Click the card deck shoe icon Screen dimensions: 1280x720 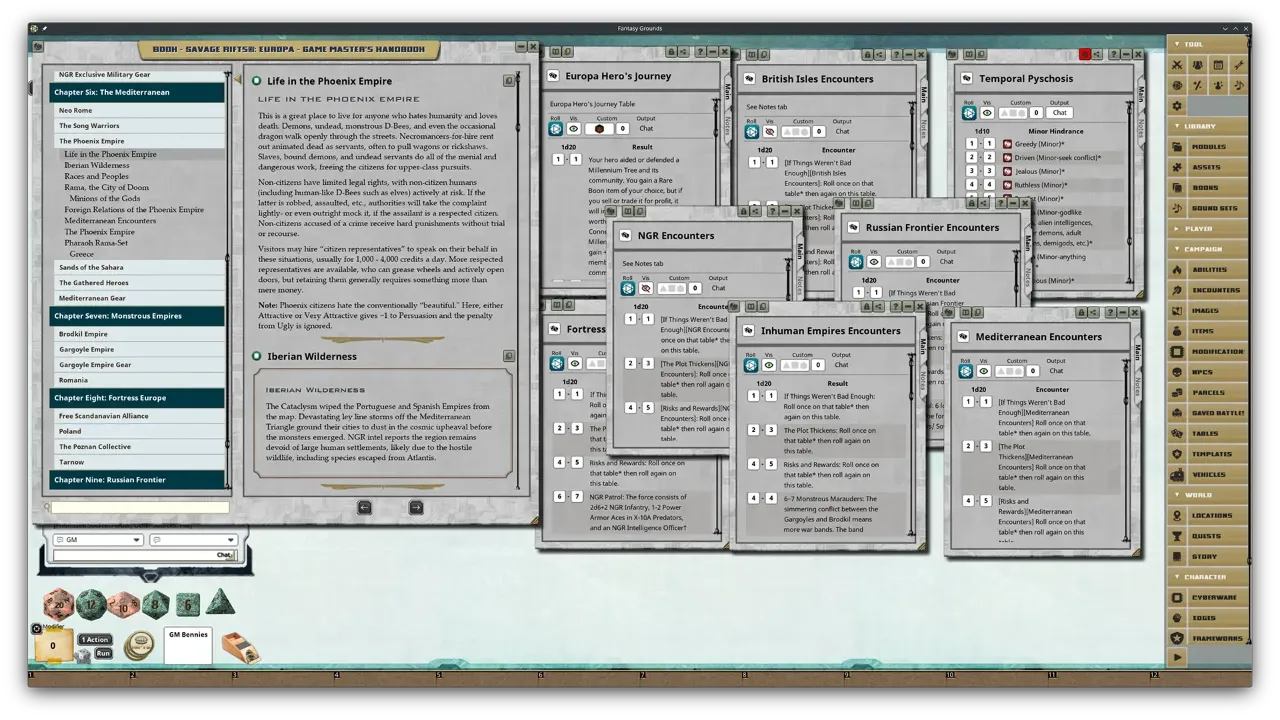[x=240, y=648]
